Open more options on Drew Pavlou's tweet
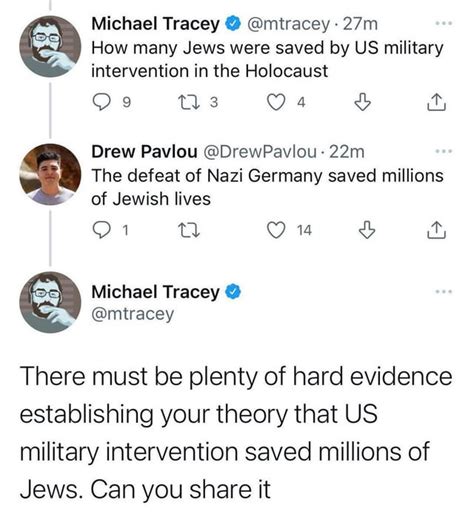 click(x=444, y=151)
